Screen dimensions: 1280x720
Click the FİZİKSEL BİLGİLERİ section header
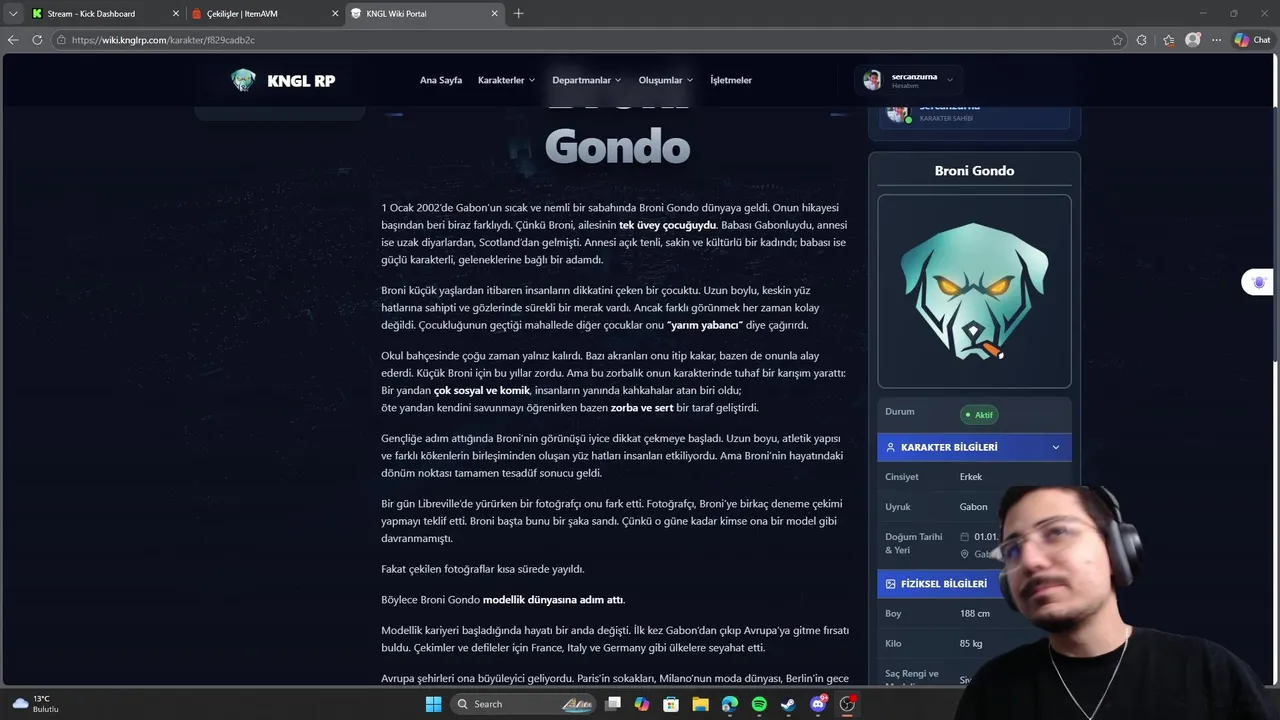pos(974,583)
